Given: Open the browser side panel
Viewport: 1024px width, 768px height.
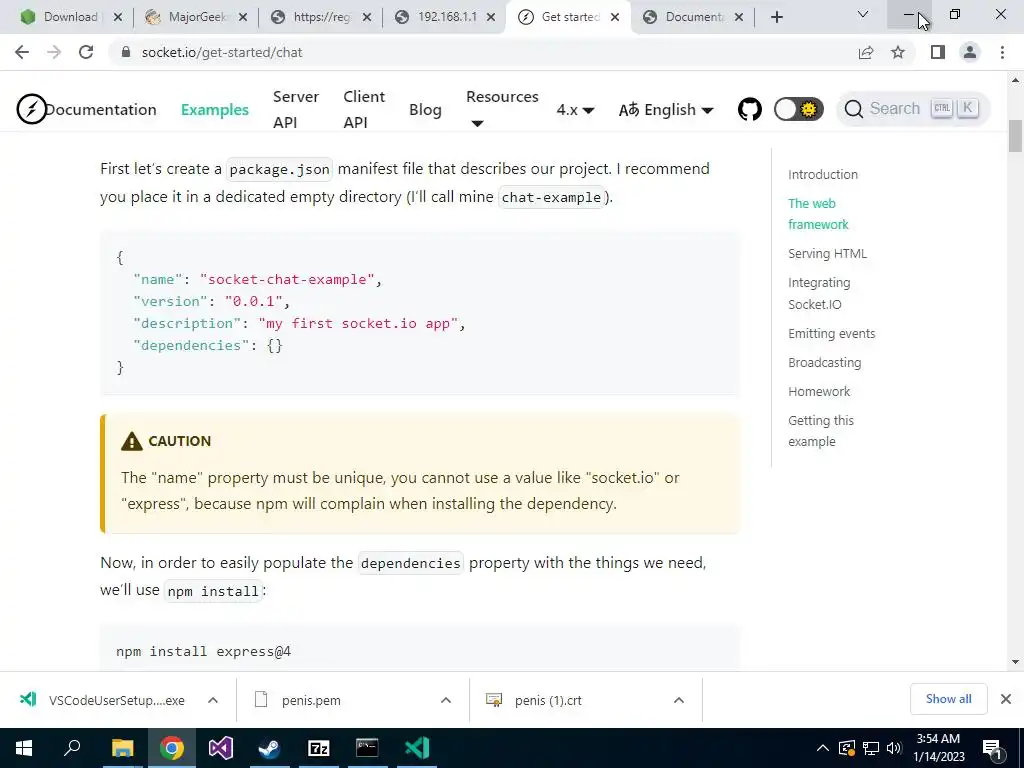Looking at the screenshot, I should pyautogui.click(x=938, y=52).
